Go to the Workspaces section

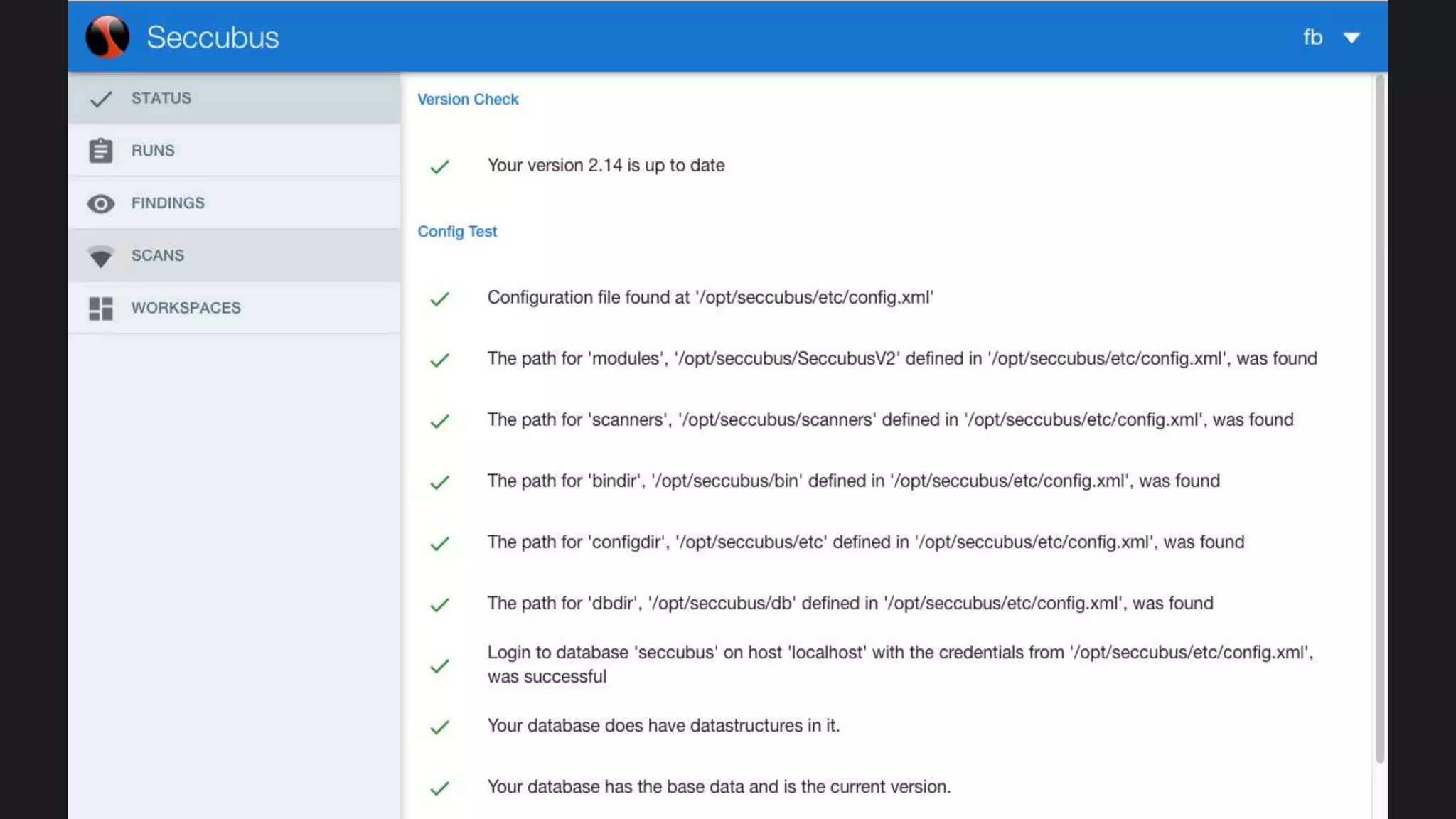(x=186, y=308)
